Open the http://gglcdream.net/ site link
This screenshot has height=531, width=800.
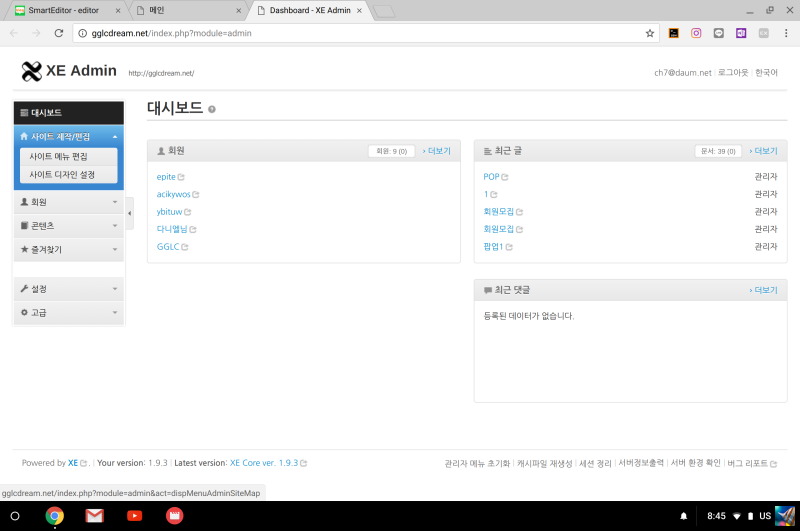click(161, 73)
